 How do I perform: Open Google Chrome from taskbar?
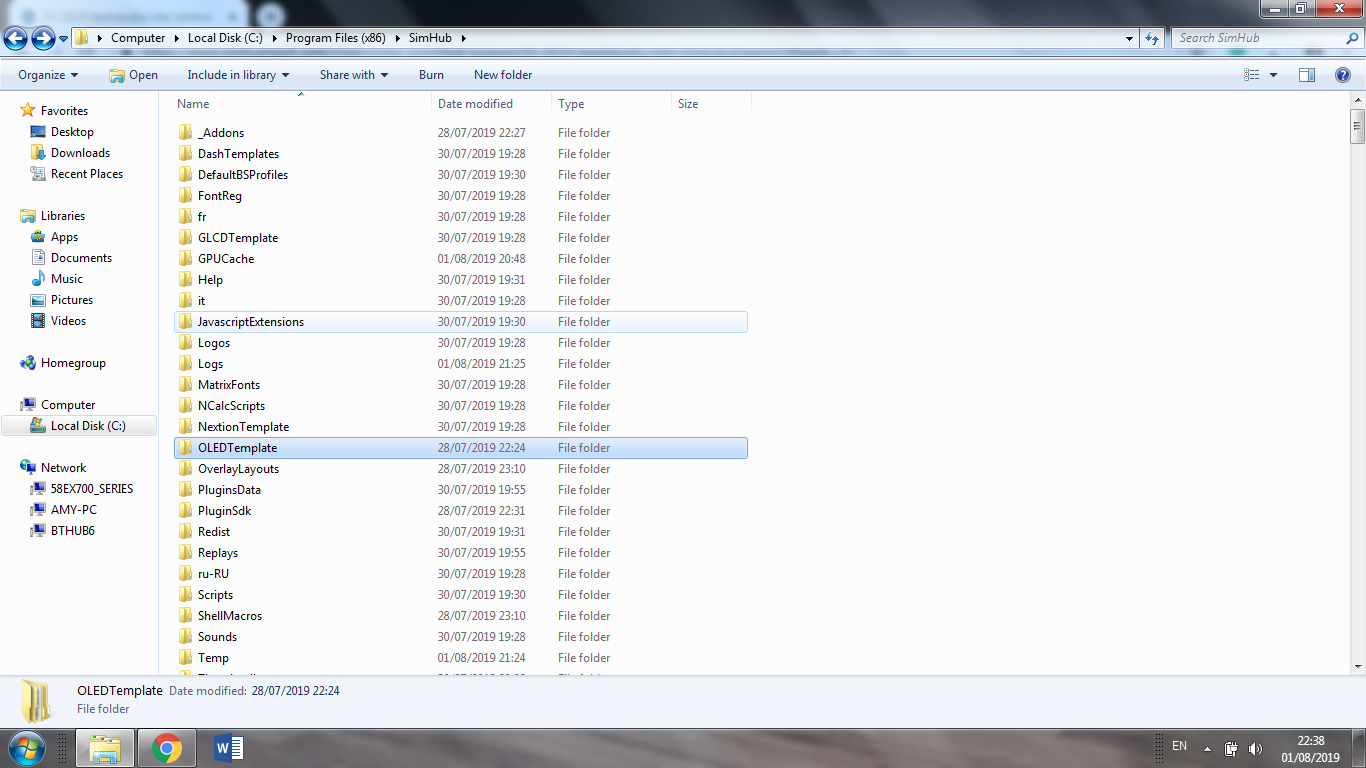tap(166, 748)
